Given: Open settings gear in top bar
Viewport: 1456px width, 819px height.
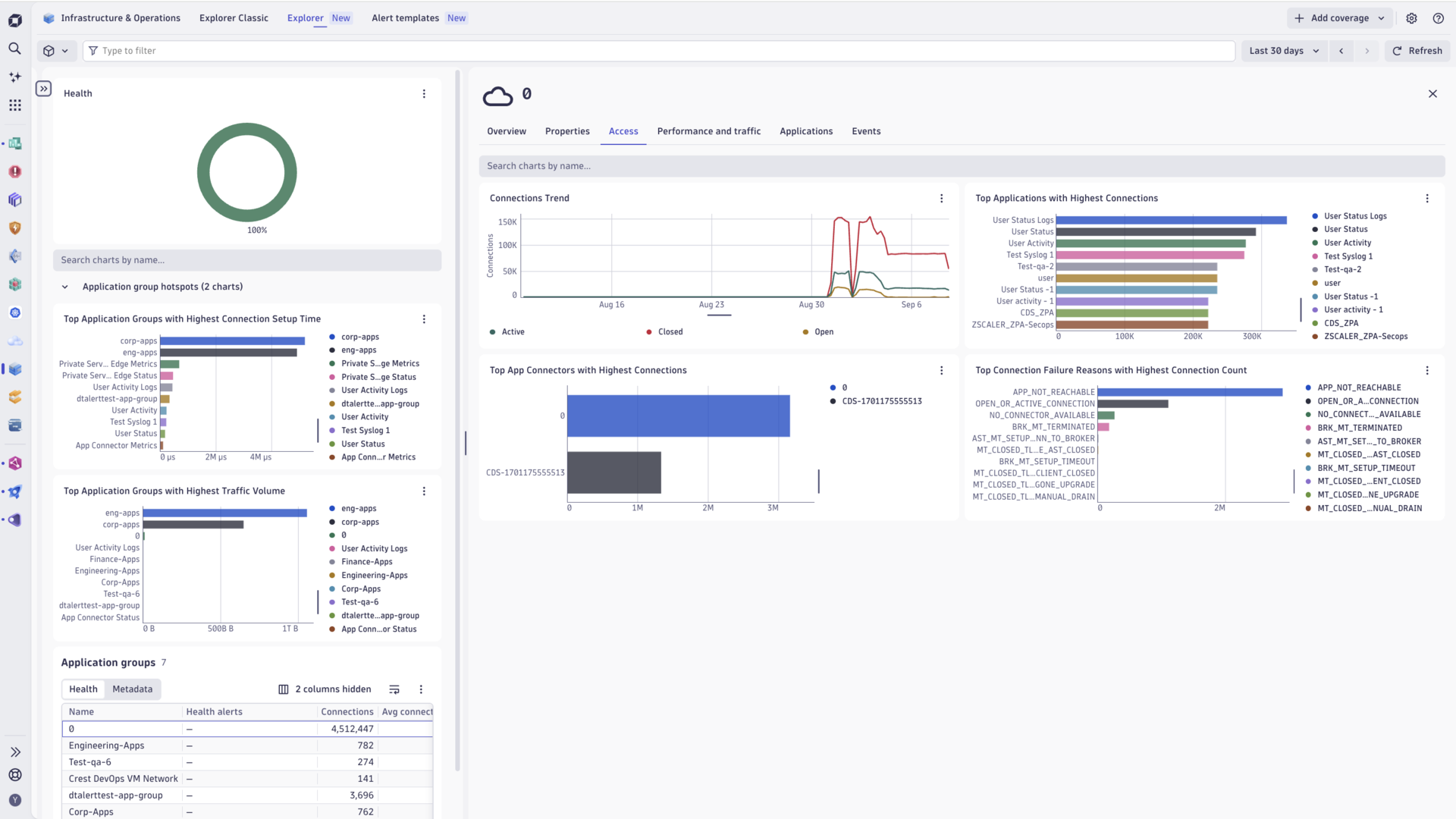Looking at the screenshot, I should point(1411,18).
